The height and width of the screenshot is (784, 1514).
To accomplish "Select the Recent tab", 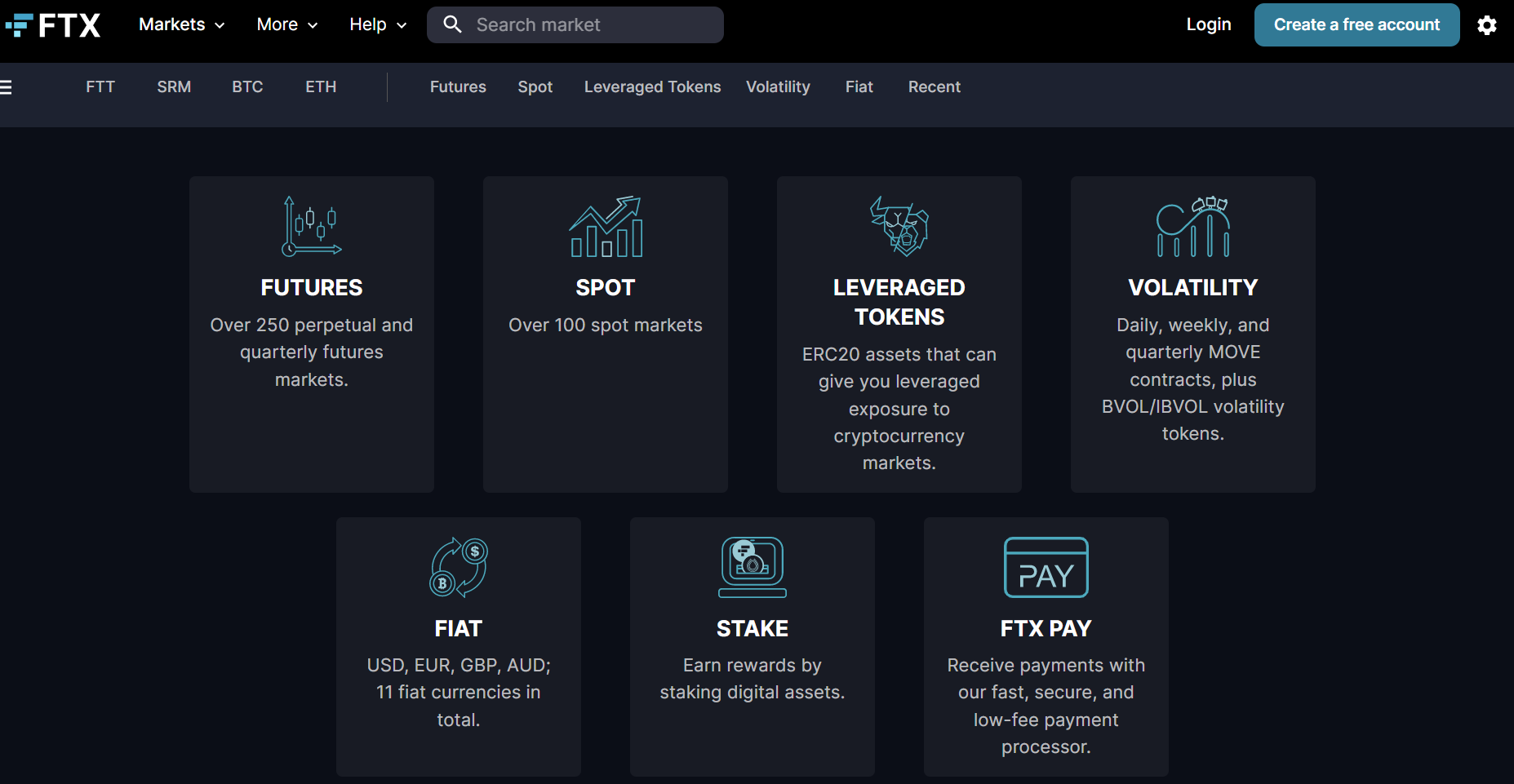I will [934, 87].
